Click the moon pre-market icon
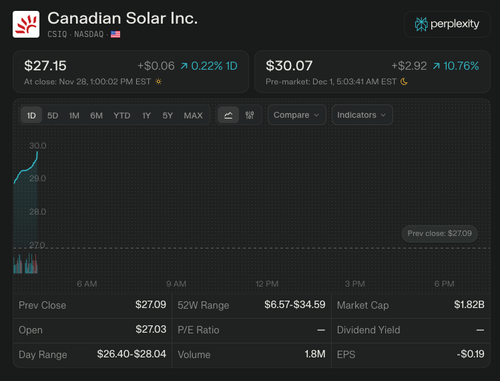 click(404, 82)
